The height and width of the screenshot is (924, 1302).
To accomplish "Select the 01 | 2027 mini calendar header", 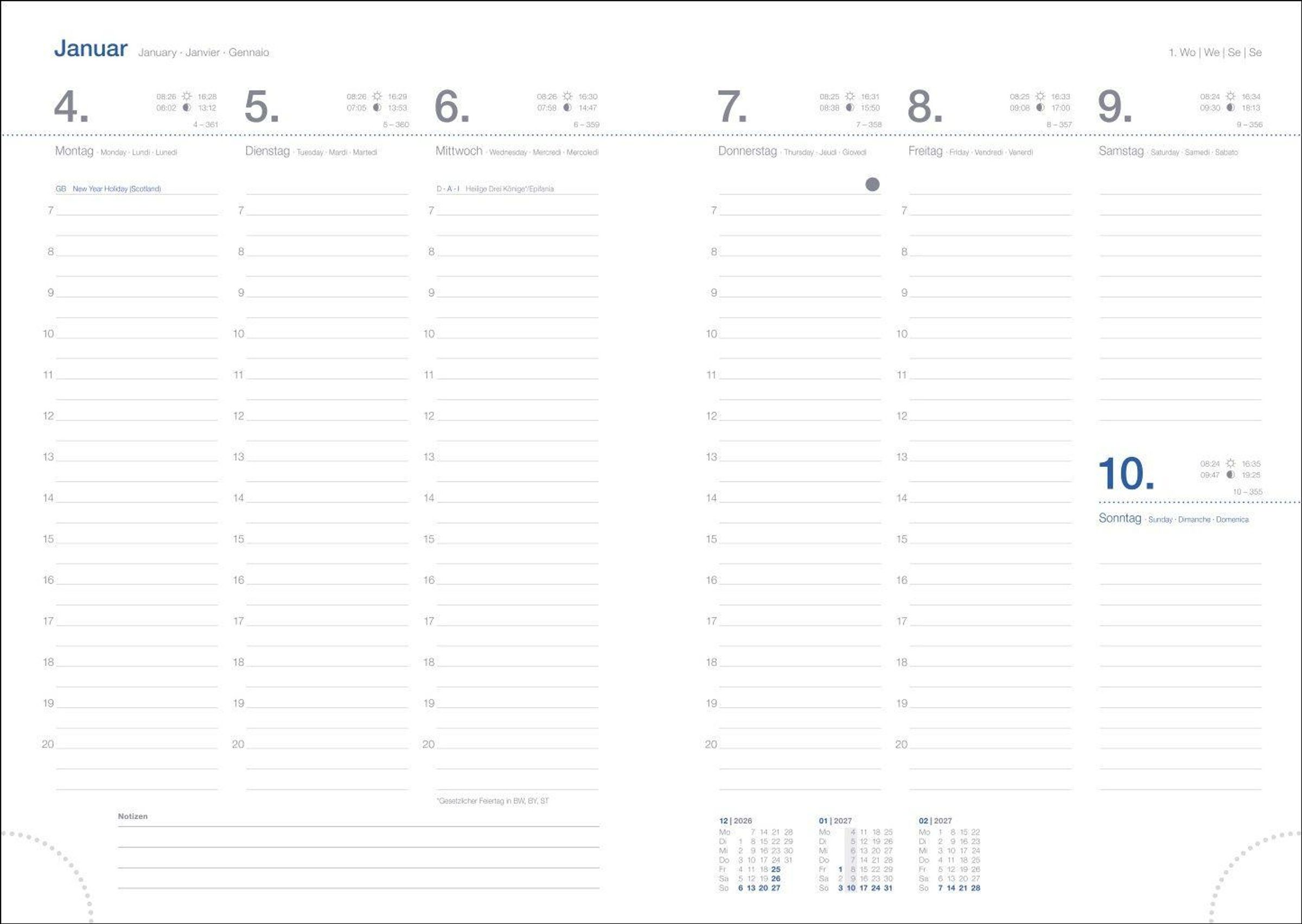I will 835,820.
